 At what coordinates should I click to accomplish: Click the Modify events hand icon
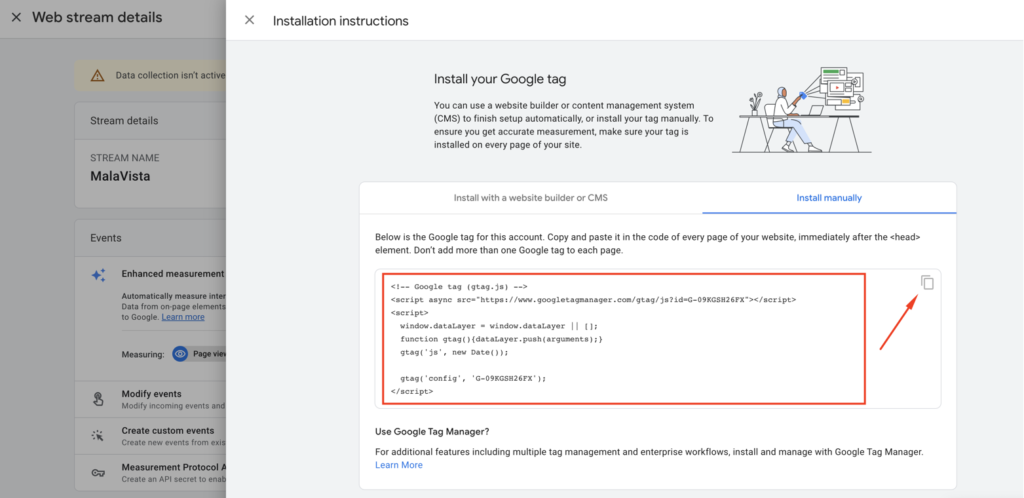point(98,399)
